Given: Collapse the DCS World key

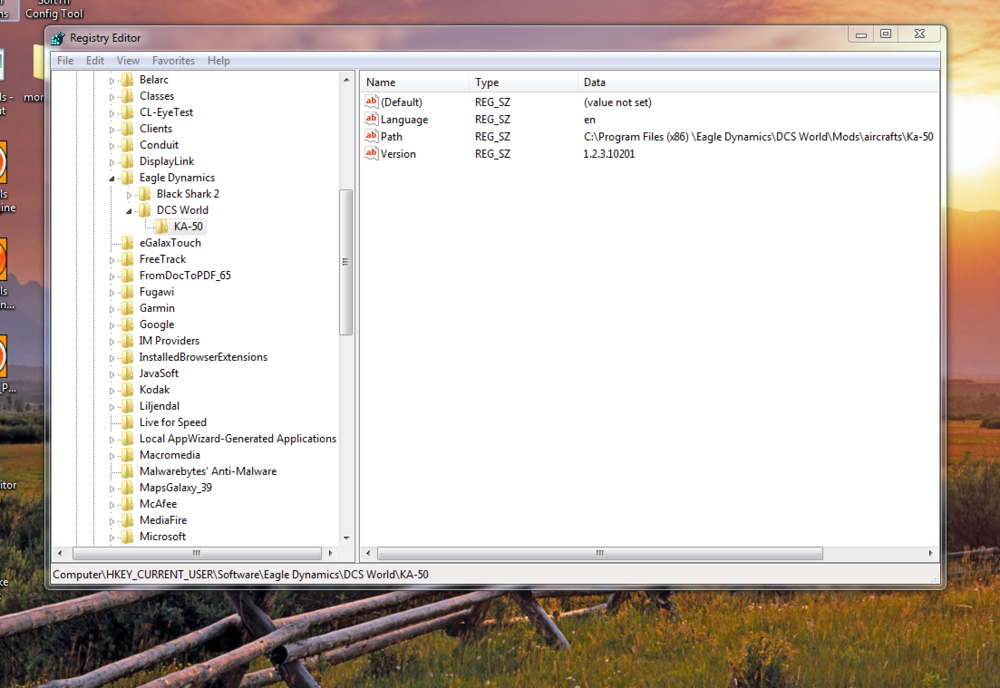Looking at the screenshot, I should click(x=129, y=211).
